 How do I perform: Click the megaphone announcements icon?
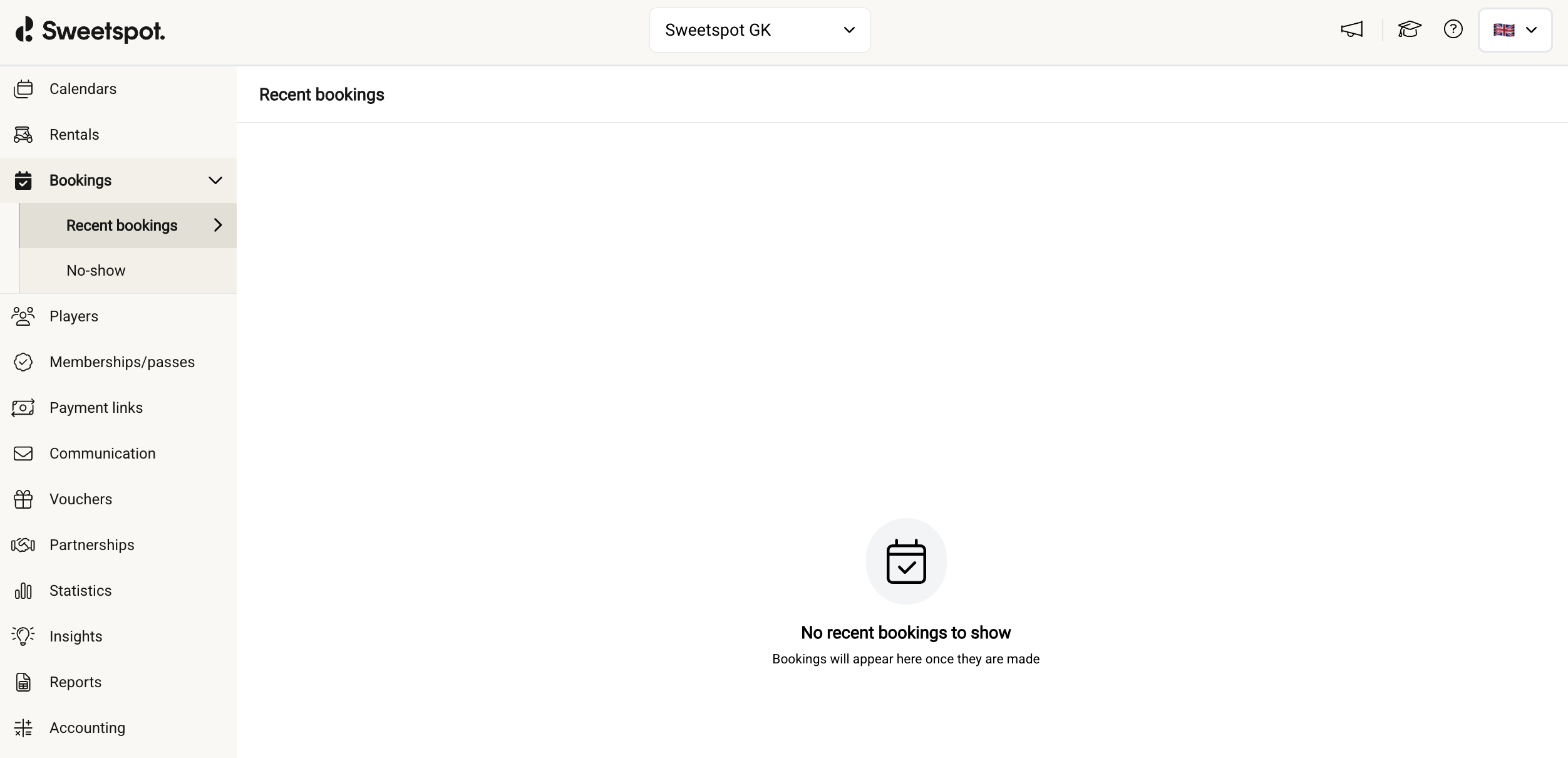1352,29
